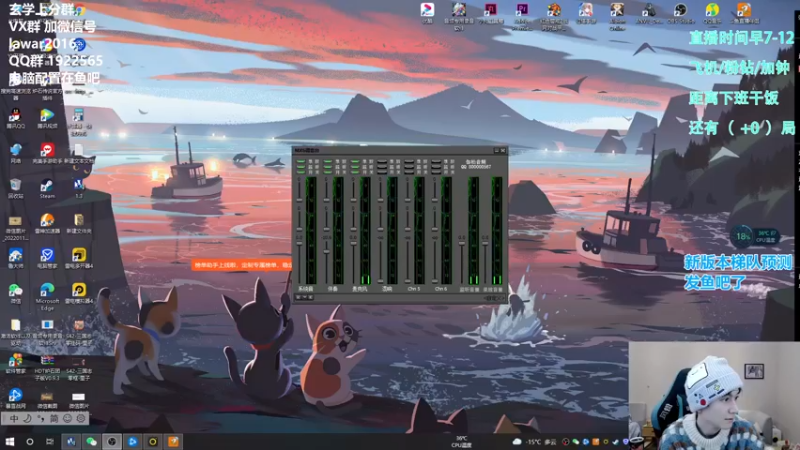Screen dimensions: 800x450
Task: Click the moon half-width toggle on IME bar
Action: 27,418
